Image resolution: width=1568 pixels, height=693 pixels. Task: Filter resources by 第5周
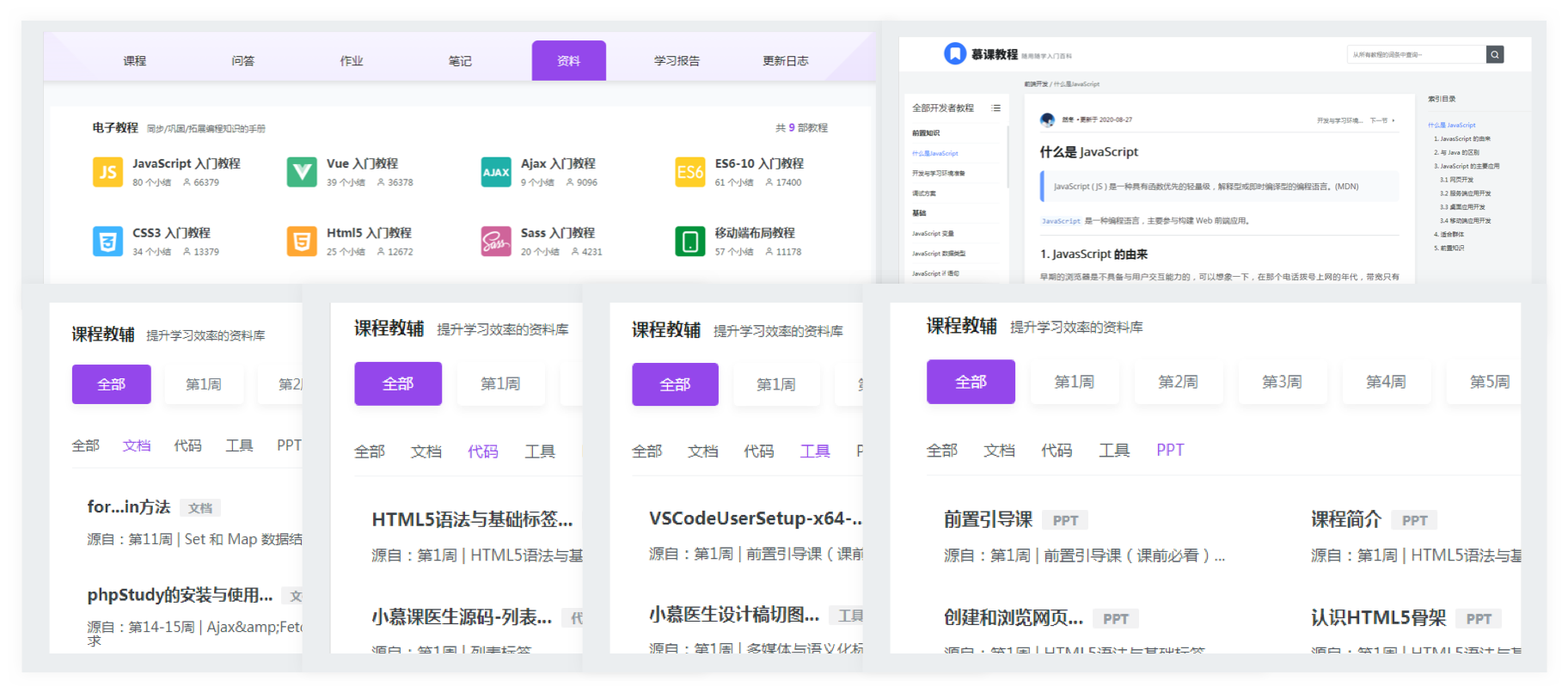1489,382
